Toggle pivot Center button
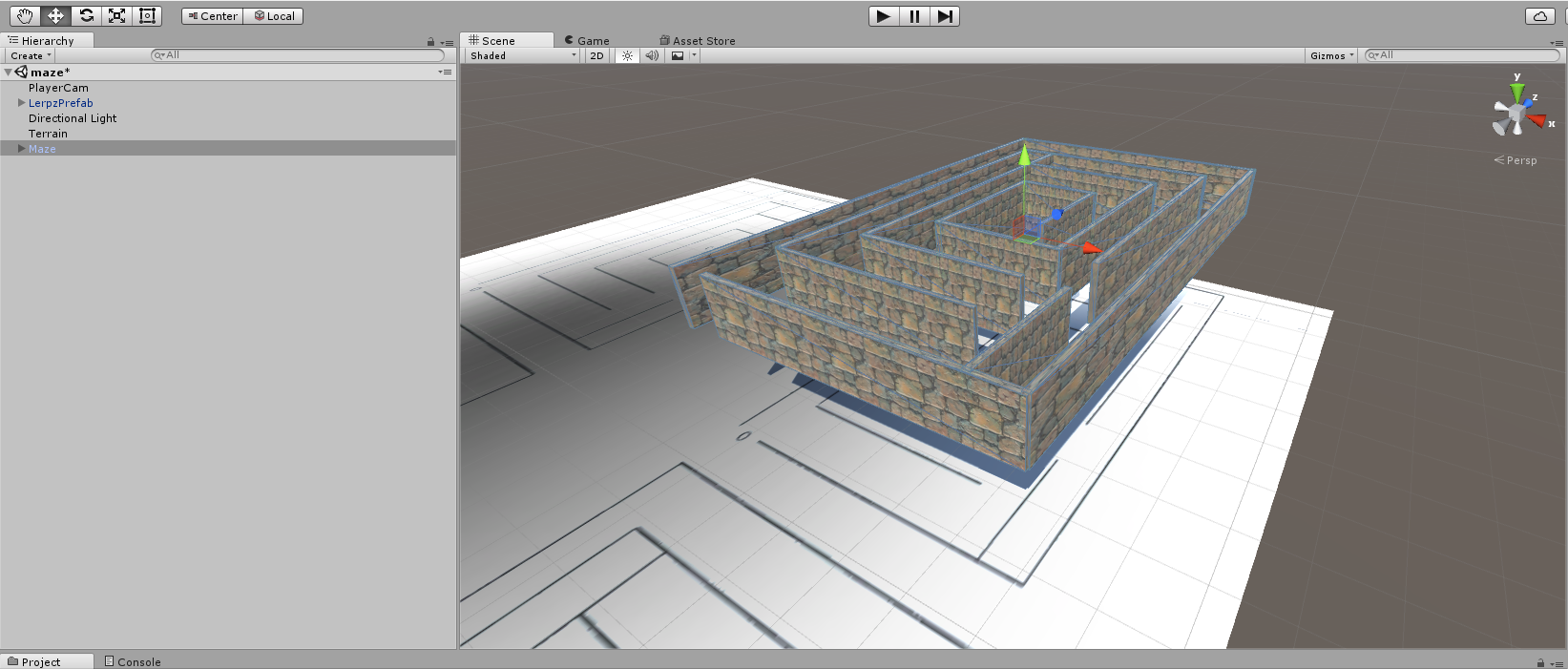 [x=212, y=15]
